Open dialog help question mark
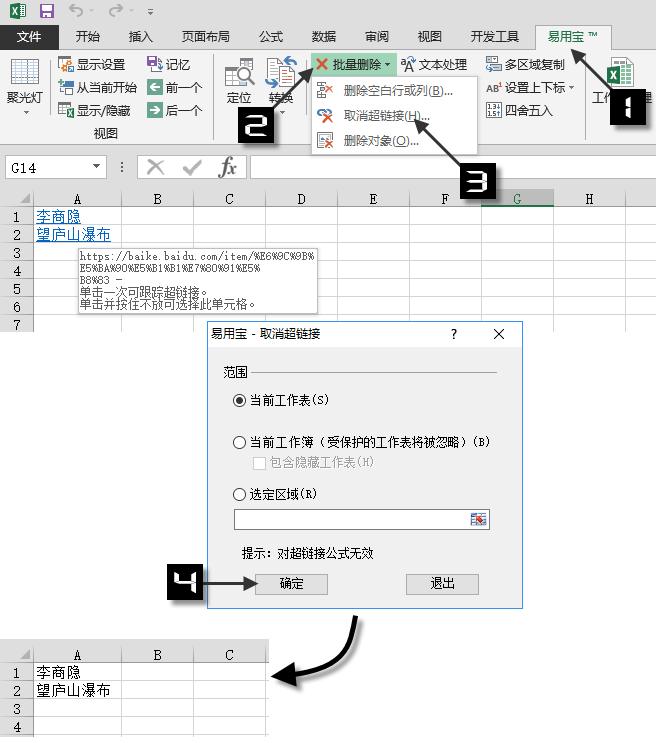This screenshot has width=656, height=743. (454, 334)
